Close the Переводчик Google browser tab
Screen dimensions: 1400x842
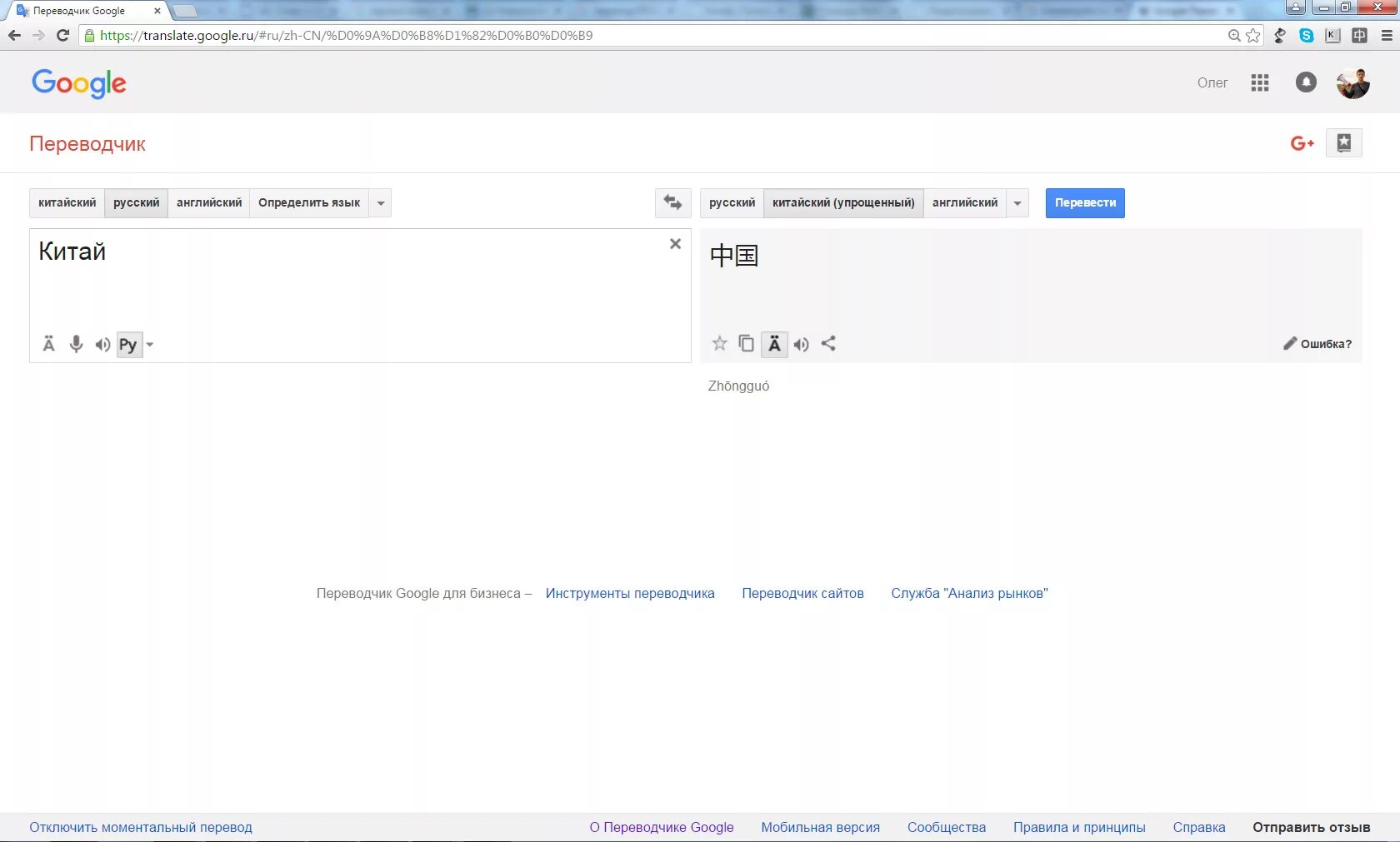[157, 11]
